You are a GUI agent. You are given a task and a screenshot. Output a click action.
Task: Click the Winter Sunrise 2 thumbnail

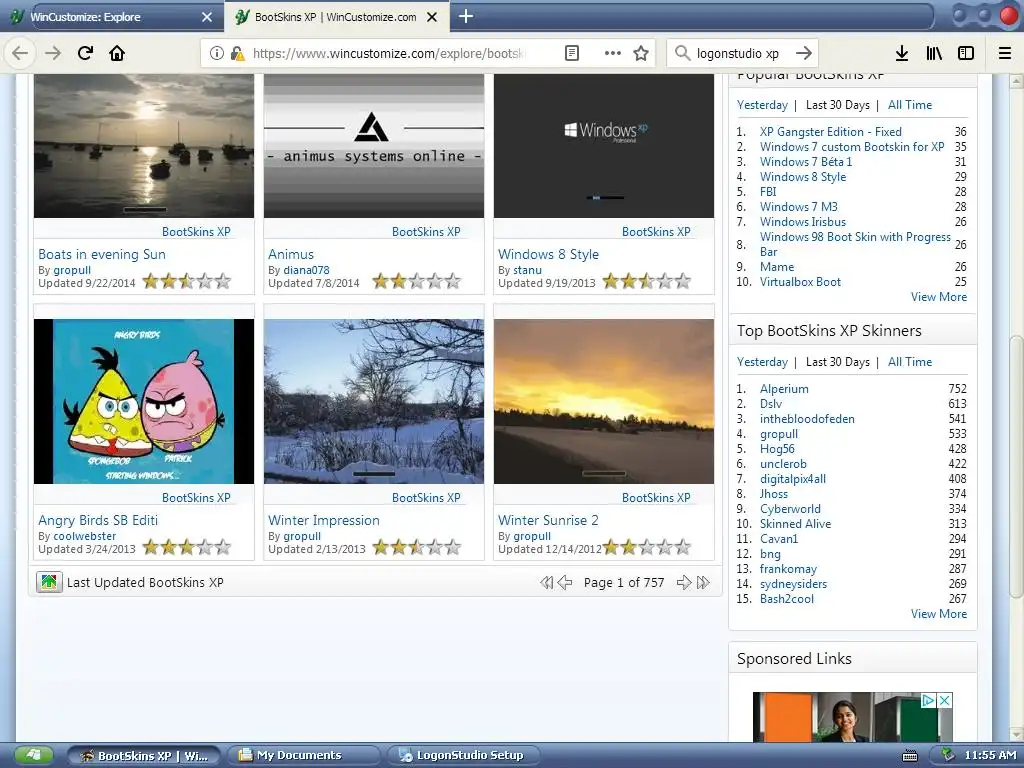point(603,401)
